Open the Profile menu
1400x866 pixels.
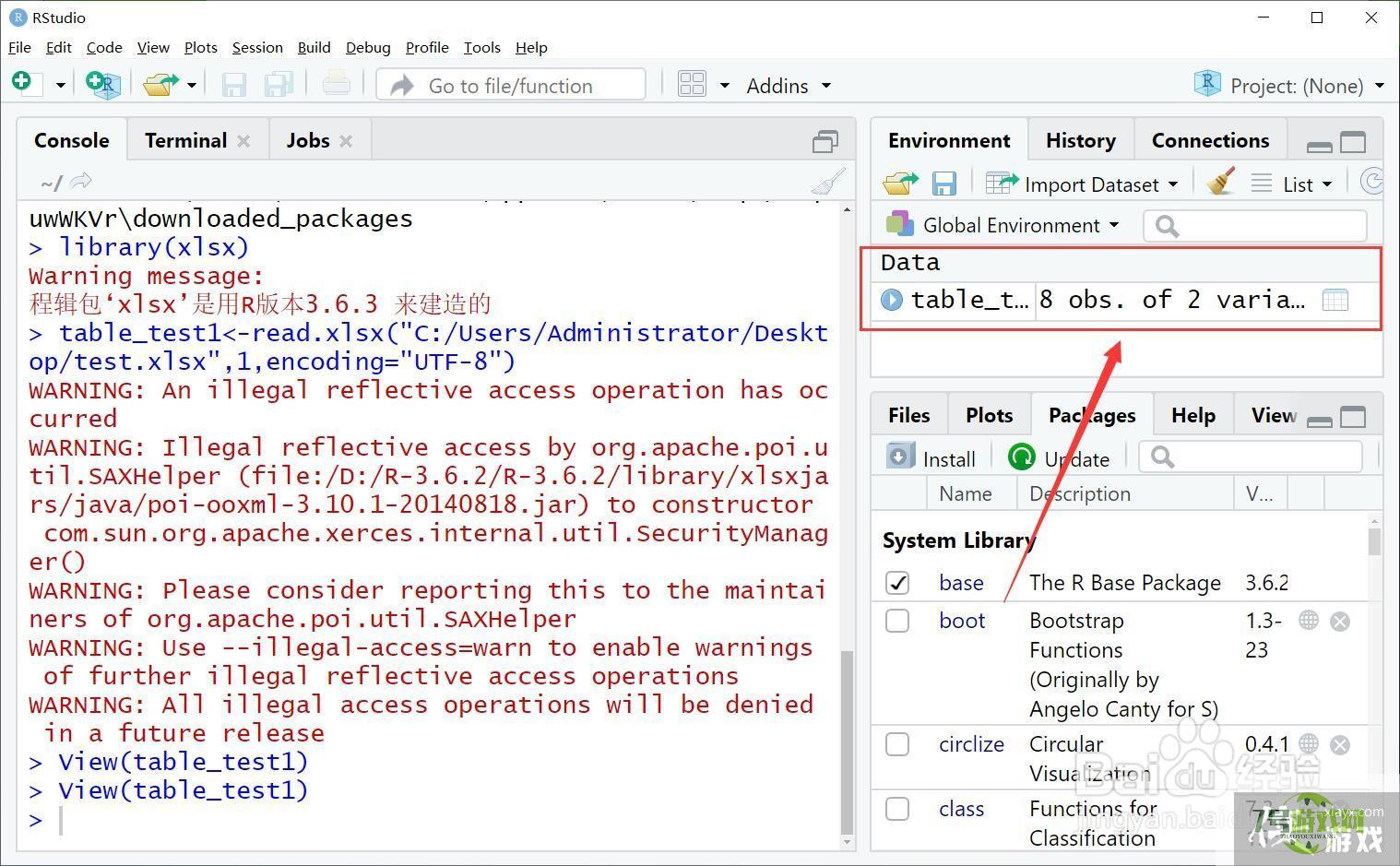[427, 47]
